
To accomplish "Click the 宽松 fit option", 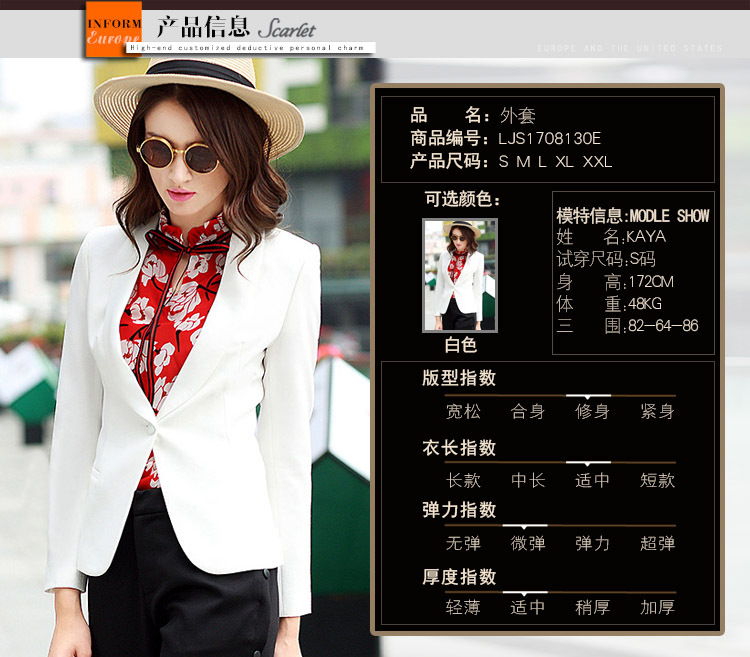I will 463,411.
